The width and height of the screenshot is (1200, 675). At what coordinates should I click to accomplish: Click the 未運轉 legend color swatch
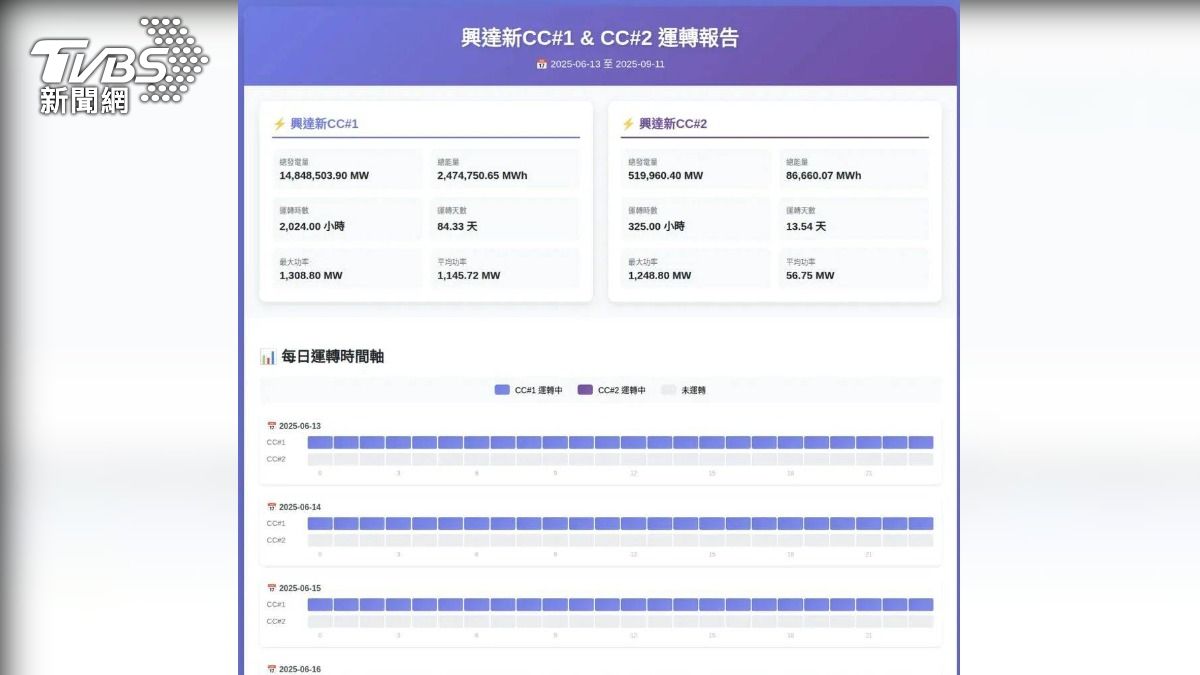668,390
